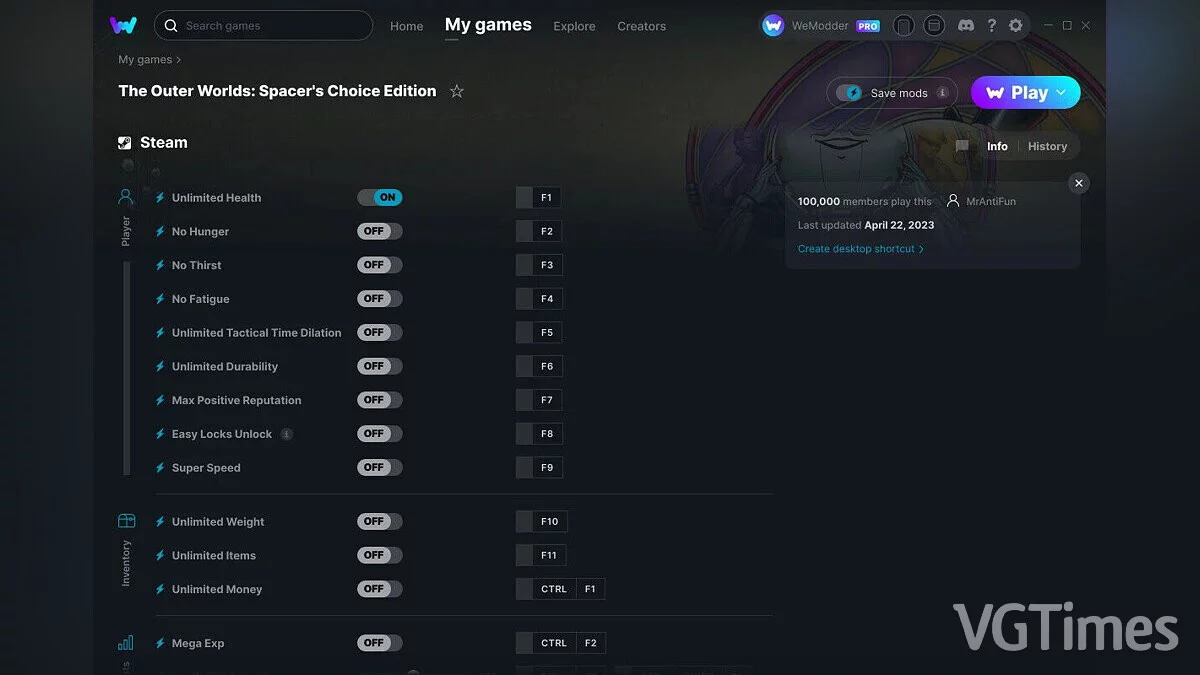This screenshot has width=1200, height=675.
Task: Open the Discord icon in header
Action: click(966, 25)
